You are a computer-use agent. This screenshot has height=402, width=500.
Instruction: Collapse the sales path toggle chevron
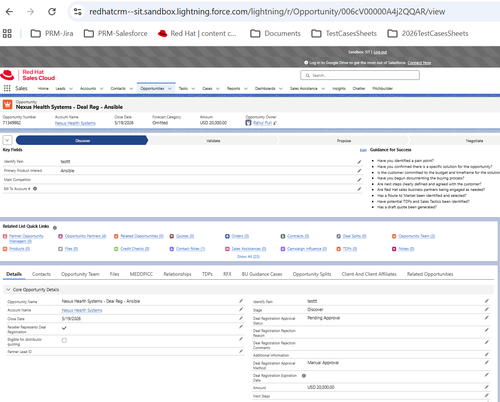[x=7, y=140]
